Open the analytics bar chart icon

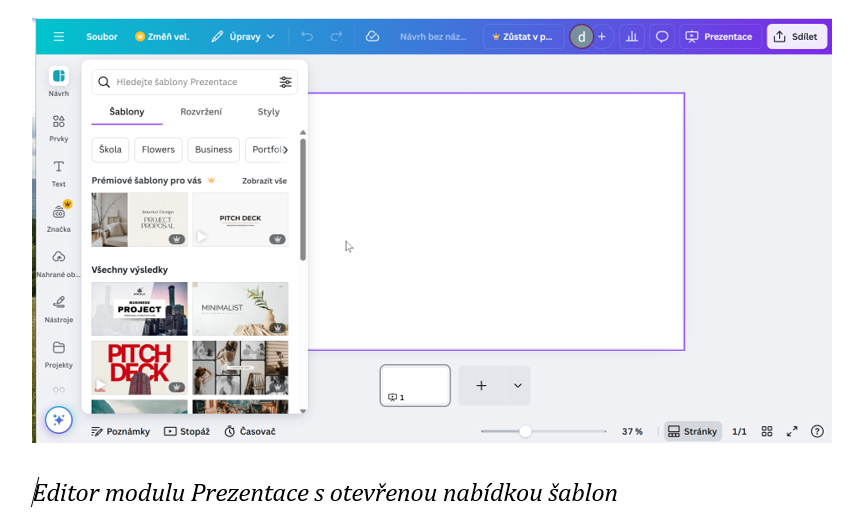point(631,37)
